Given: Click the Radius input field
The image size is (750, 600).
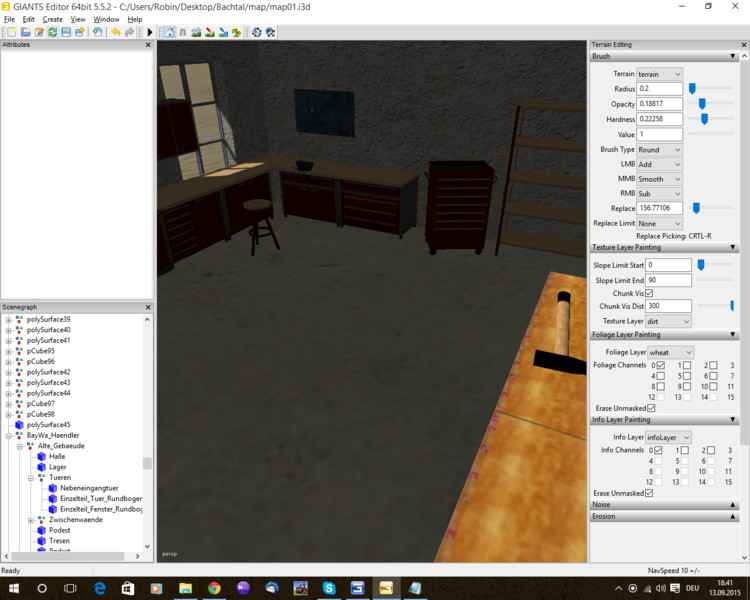Looking at the screenshot, I should 659,89.
